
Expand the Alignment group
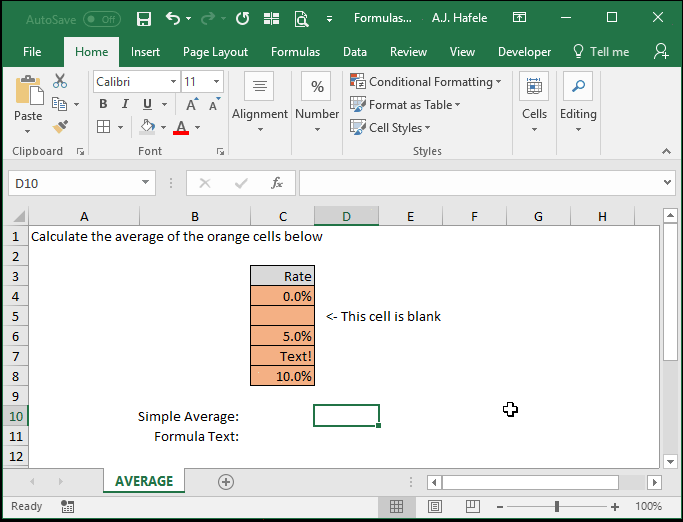coord(260,102)
